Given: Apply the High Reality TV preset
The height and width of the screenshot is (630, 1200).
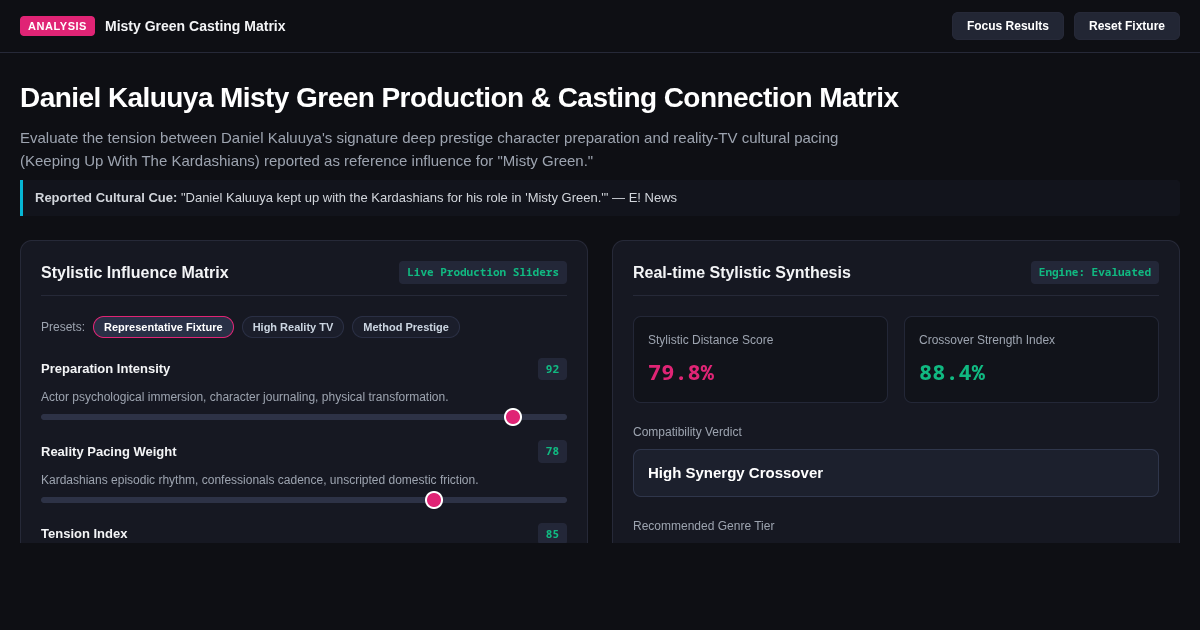Looking at the screenshot, I should (x=293, y=327).
